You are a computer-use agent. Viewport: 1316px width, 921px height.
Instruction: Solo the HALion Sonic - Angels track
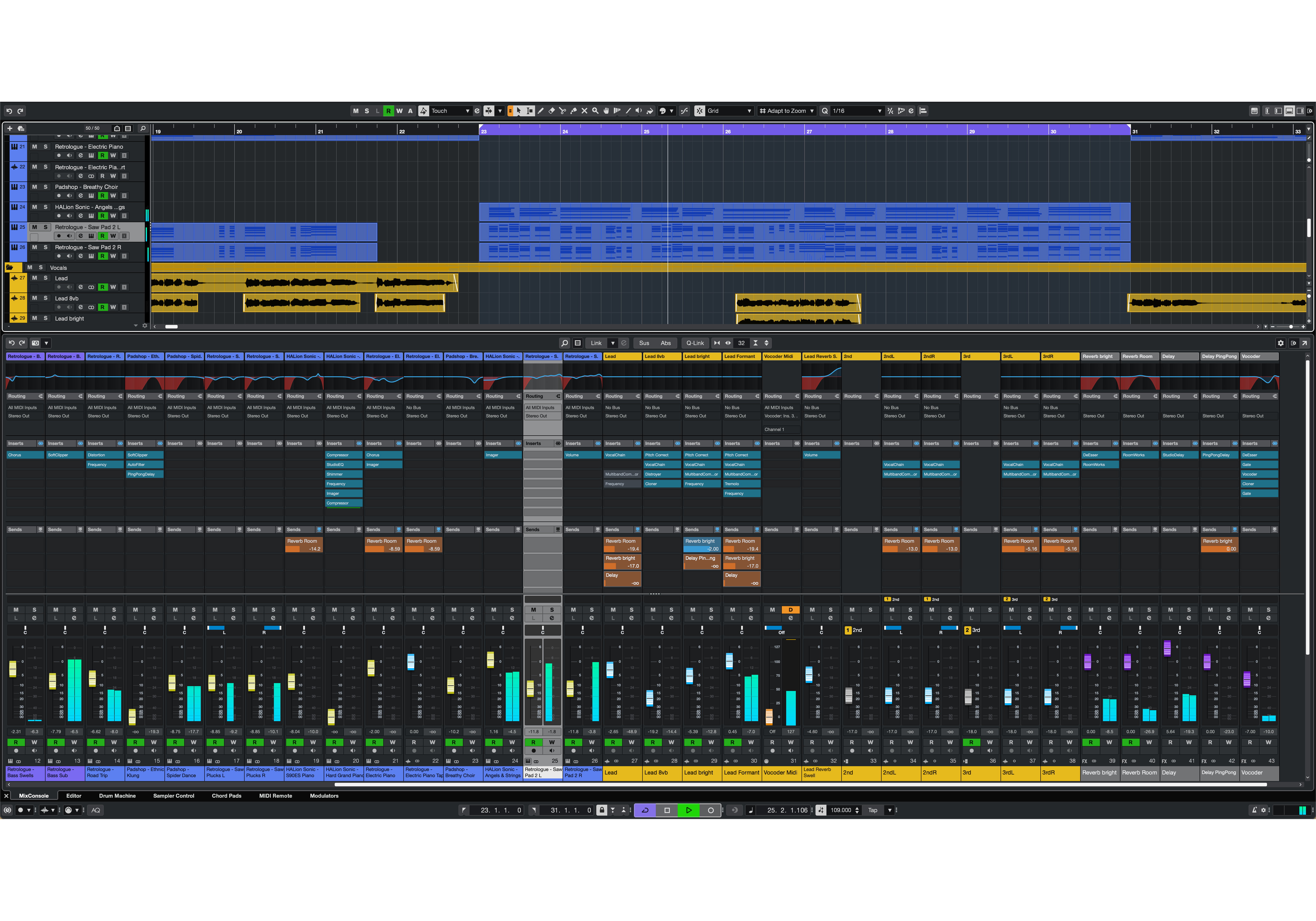[x=46, y=207]
